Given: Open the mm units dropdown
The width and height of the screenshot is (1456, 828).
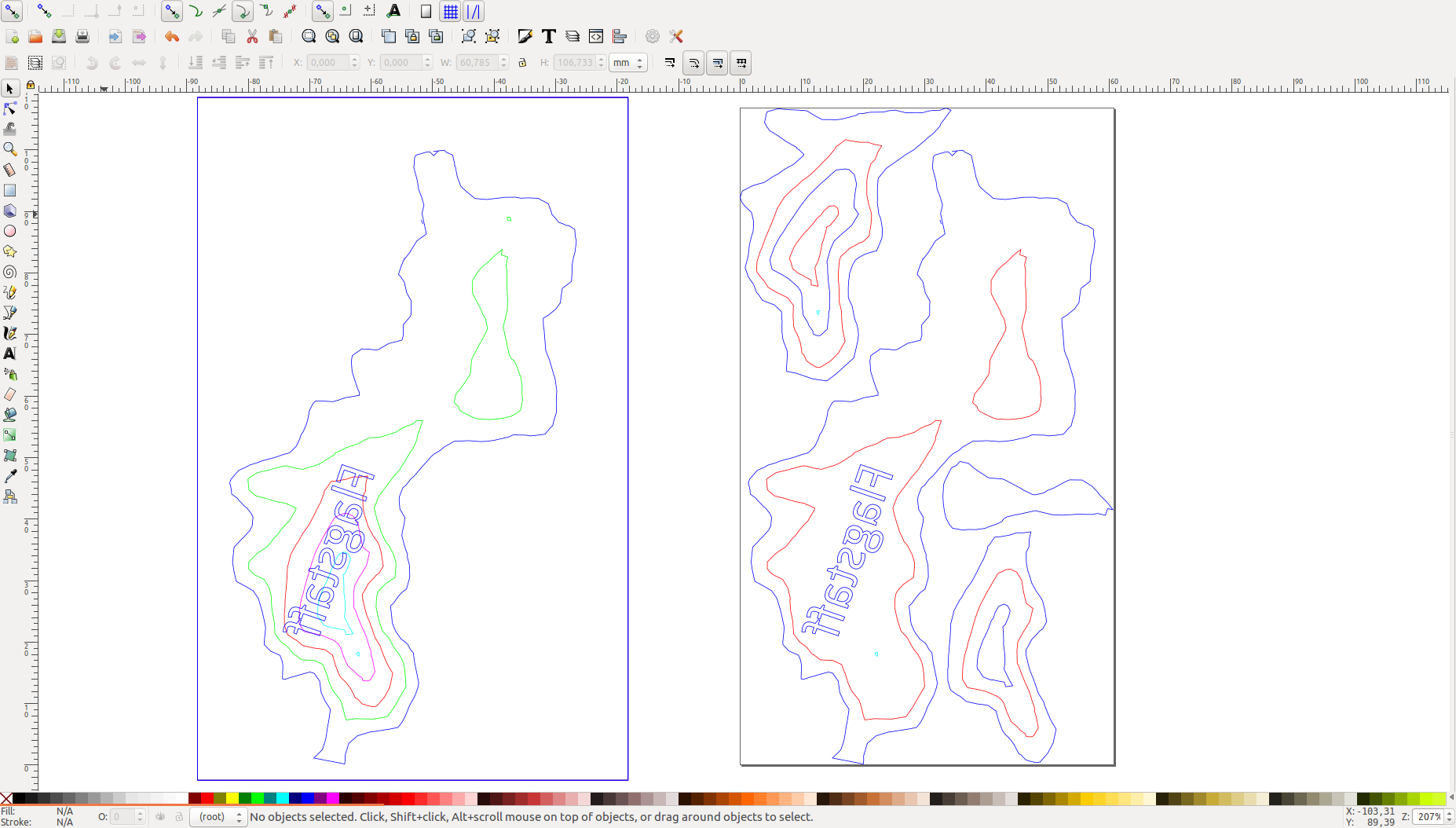Looking at the screenshot, I should (628, 63).
